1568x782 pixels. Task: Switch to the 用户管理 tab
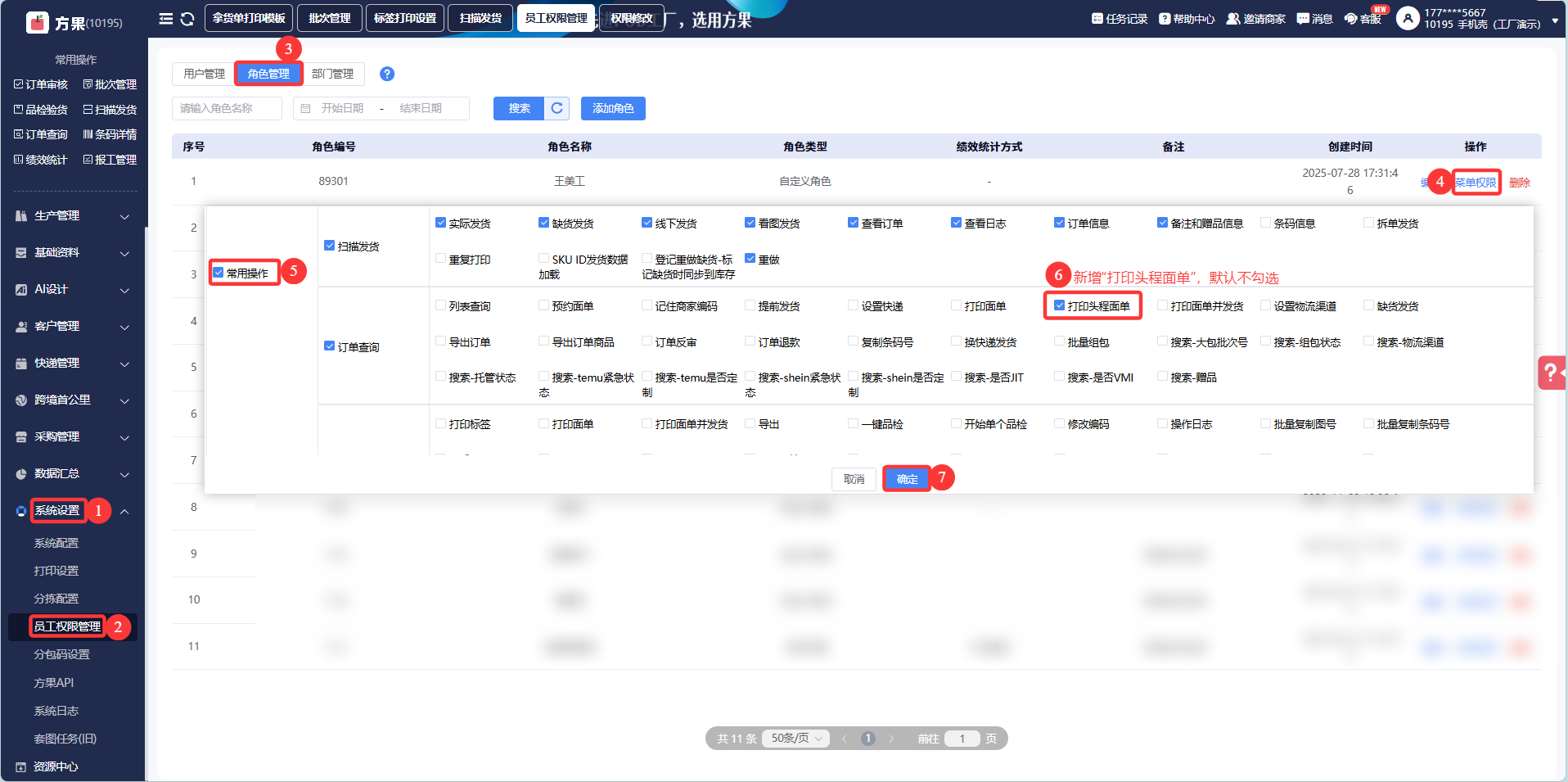(204, 74)
